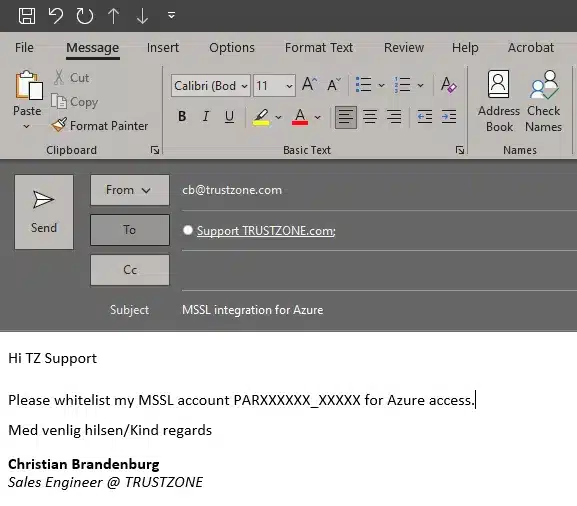Image resolution: width=577 pixels, height=506 pixels.
Task: Undo the last action
Action: click(56, 16)
